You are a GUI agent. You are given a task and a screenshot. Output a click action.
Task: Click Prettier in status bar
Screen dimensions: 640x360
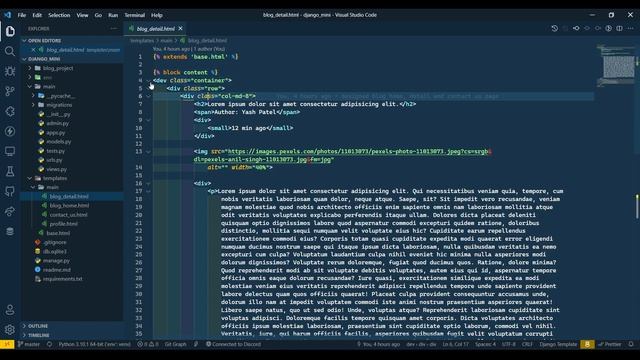coord(610,344)
